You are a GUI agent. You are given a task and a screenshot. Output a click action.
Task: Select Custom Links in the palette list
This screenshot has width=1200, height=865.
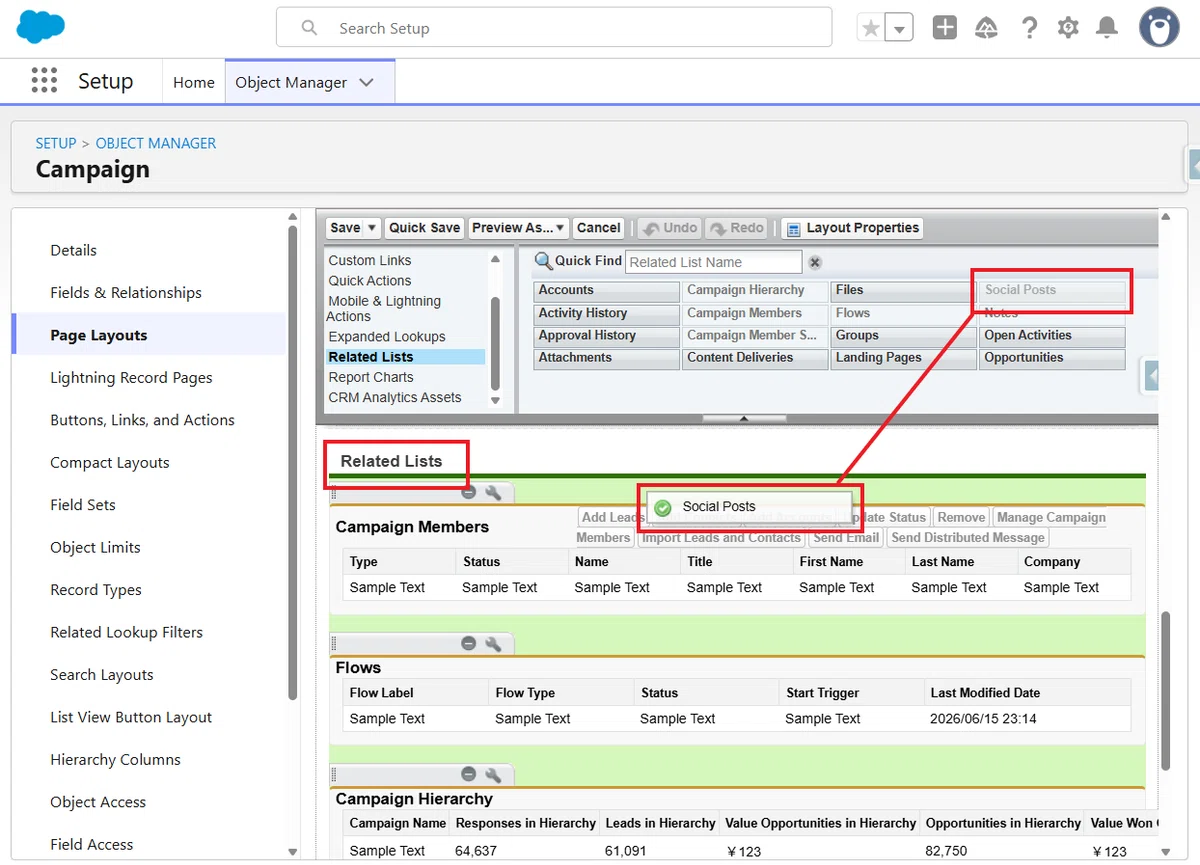pyautogui.click(x=370, y=260)
